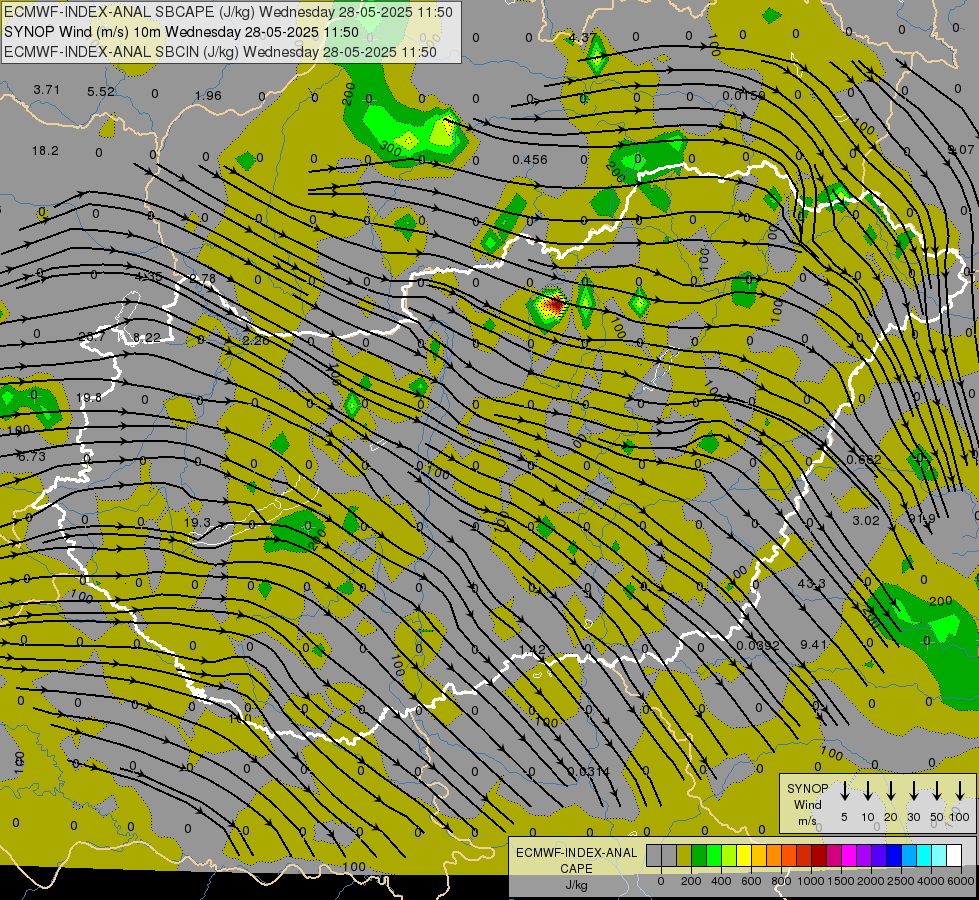Click the station value 0.456
This screenshot has width=979, height=900.
click(x=529, y=160)
